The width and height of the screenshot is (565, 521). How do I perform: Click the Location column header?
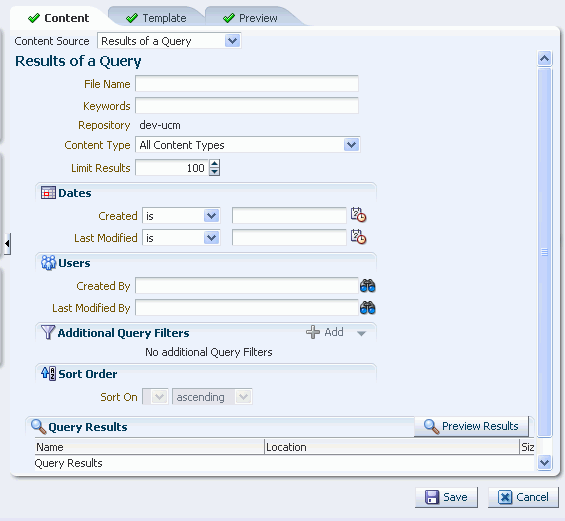[392, 447]
